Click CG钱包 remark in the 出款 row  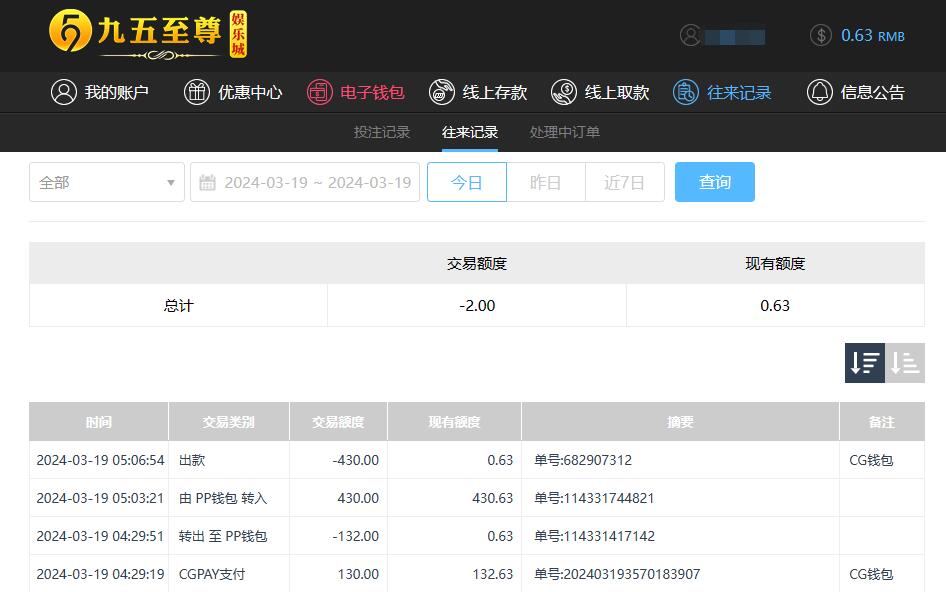pos(871,460)
